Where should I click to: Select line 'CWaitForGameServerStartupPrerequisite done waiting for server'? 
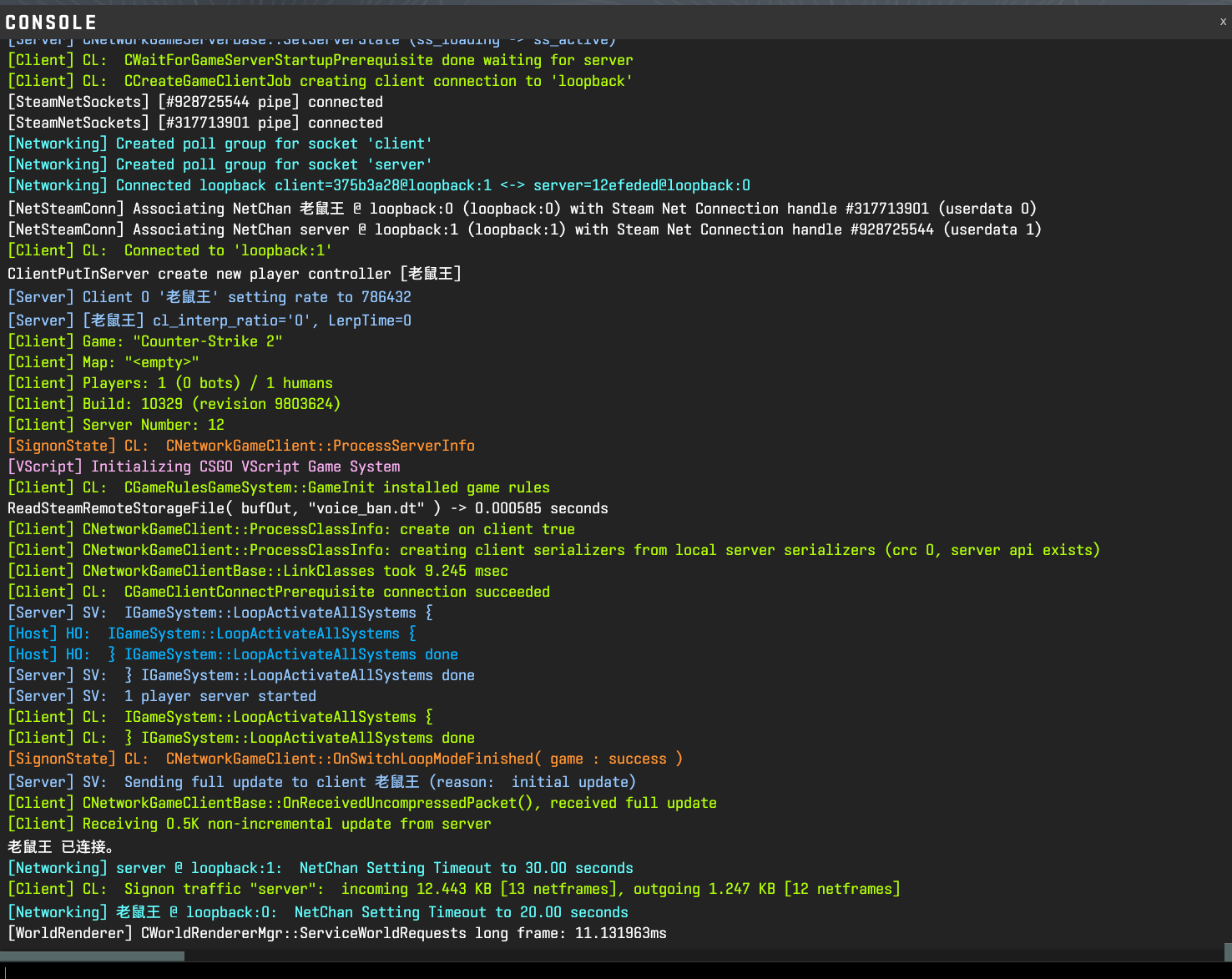[x=321, y=60]
